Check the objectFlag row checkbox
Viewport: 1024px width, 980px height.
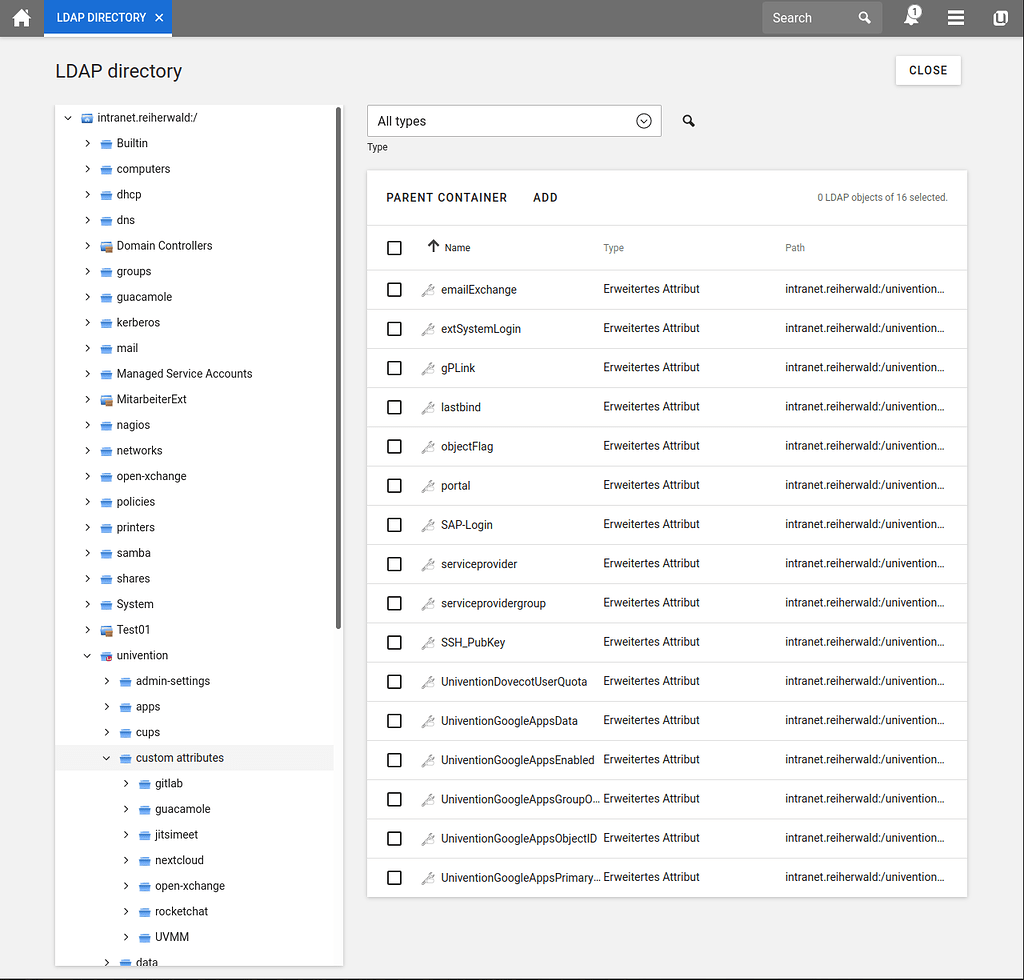(394, 447)
